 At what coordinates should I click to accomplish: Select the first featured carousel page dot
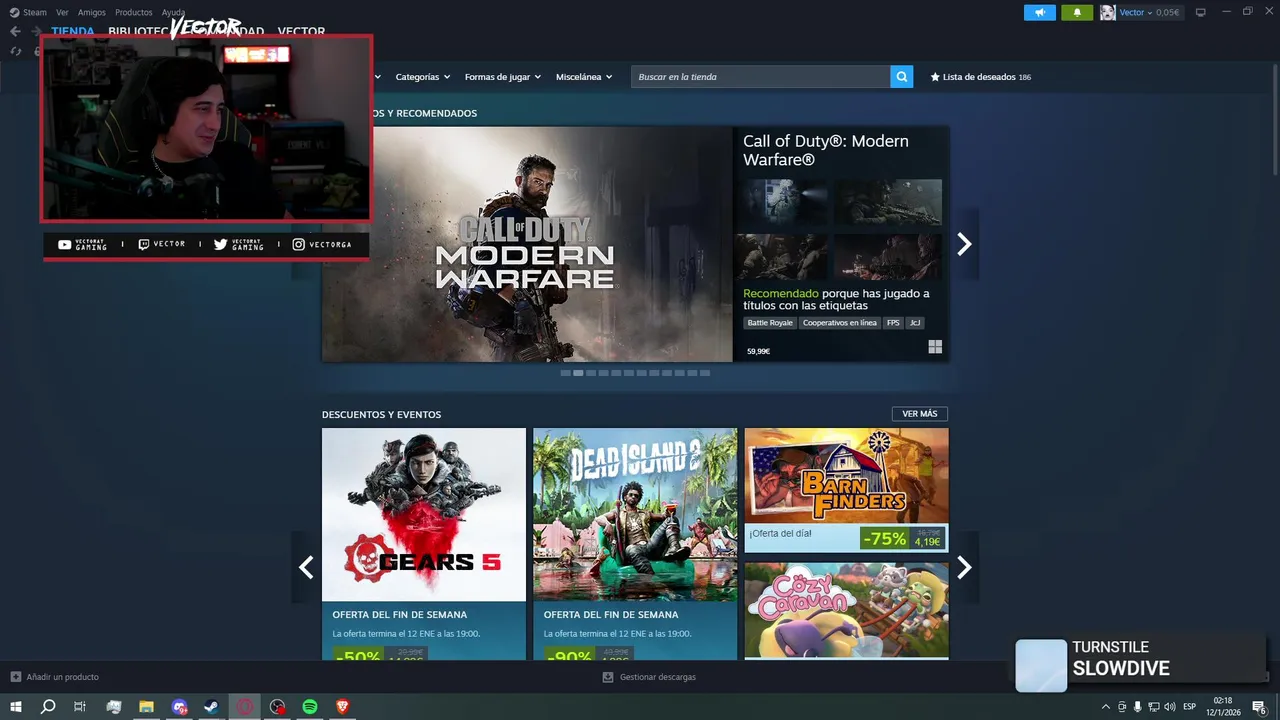click(565, 373)
